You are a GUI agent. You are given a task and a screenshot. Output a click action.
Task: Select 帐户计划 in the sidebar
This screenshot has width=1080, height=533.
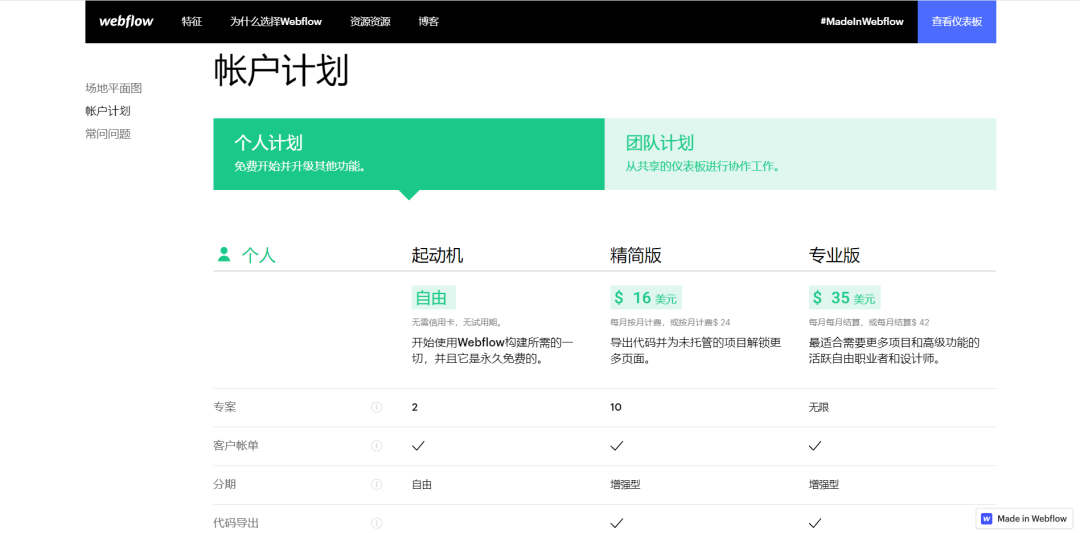(108, 111)
